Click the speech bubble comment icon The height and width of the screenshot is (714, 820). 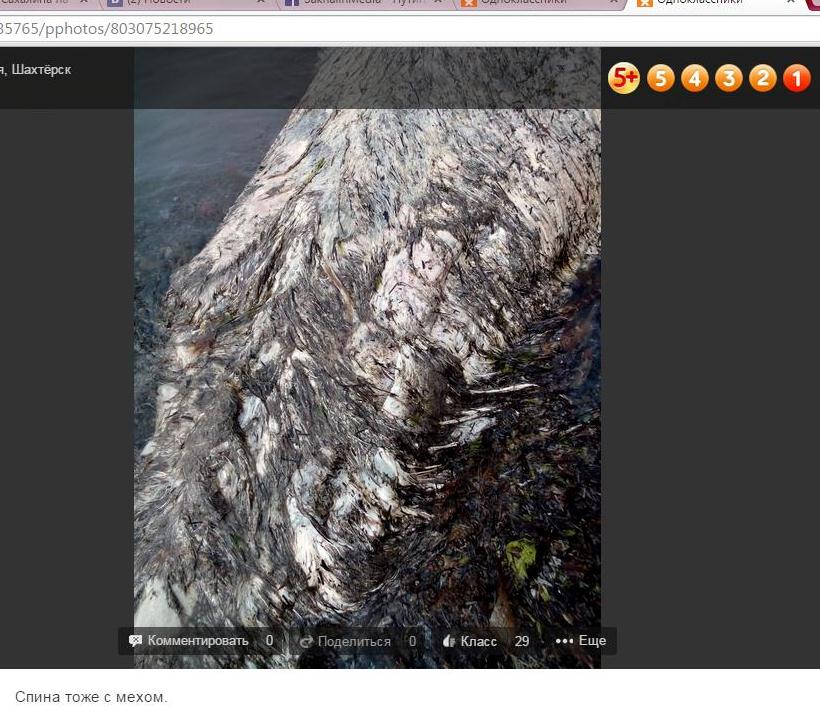[136, 641]
